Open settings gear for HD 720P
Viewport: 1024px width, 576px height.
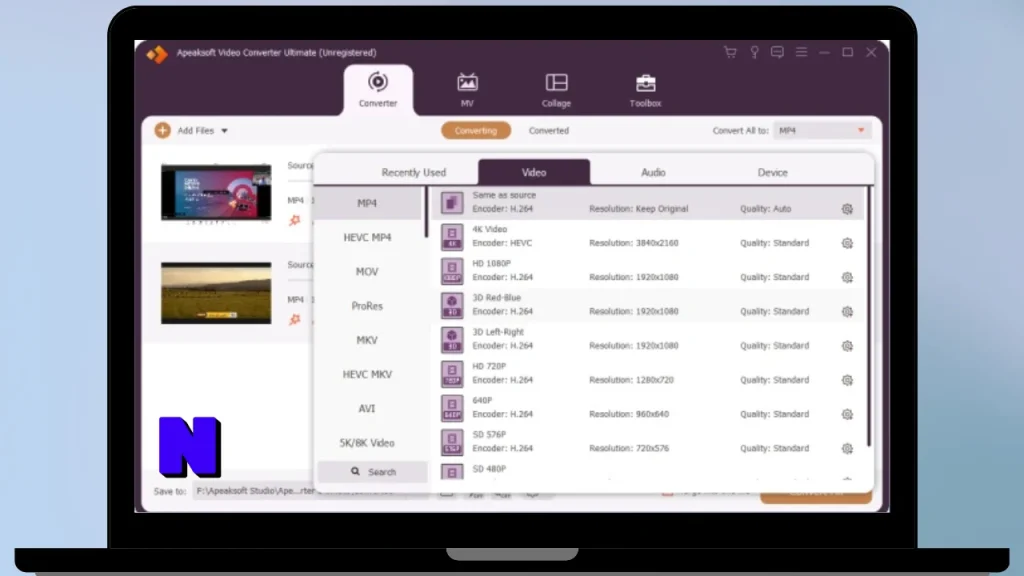point(847,380)
